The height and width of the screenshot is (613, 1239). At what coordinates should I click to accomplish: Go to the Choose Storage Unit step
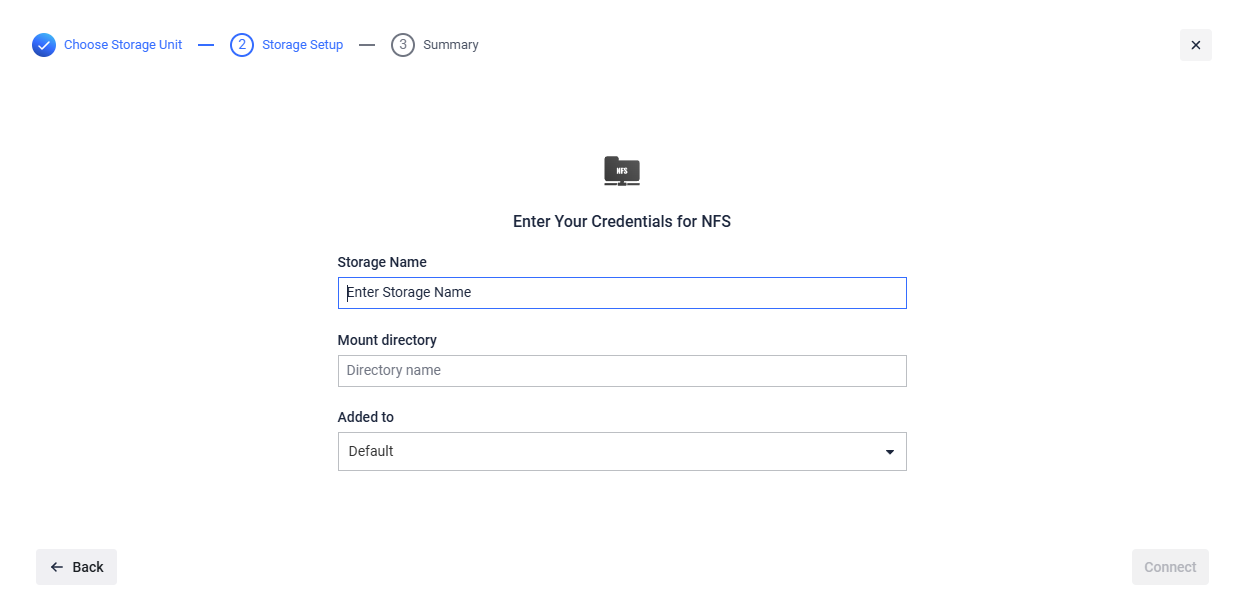click(x=123, y=45)
